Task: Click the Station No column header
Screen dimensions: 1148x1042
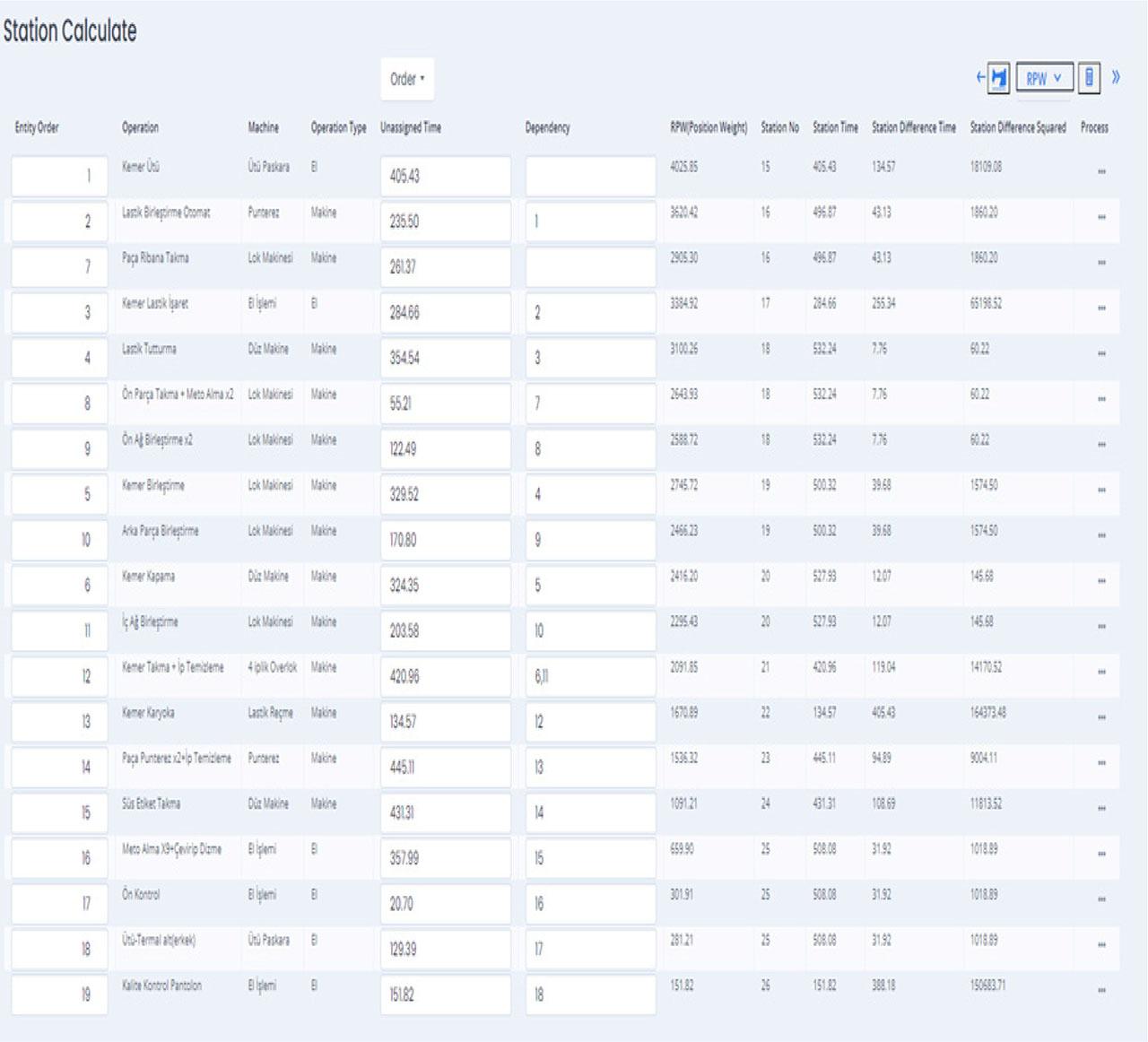Action: [779, 127]
